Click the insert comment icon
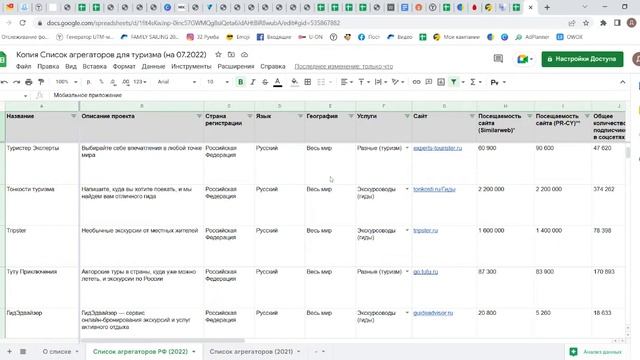The image size is (640, 360). tap(429, 82)
